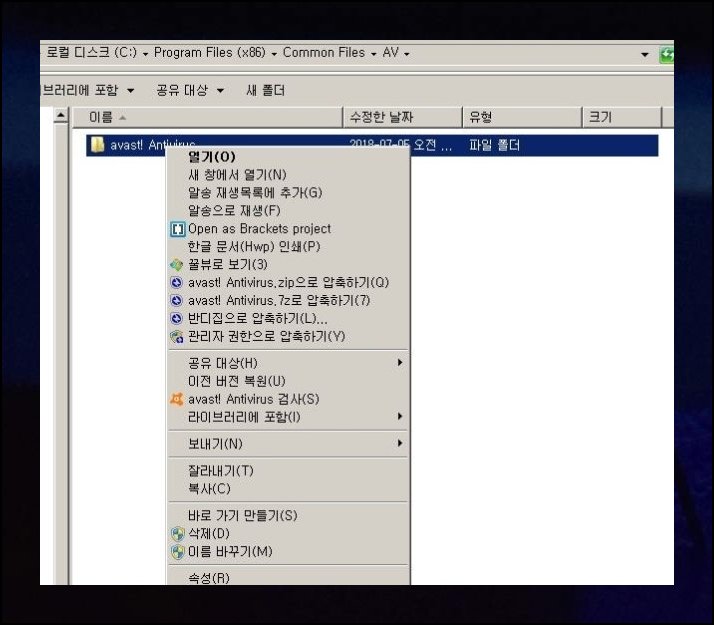Open the dropdown arrow after AV
Image resolution: width=714 pixels, height=625 pixels.
coord(407,54)
